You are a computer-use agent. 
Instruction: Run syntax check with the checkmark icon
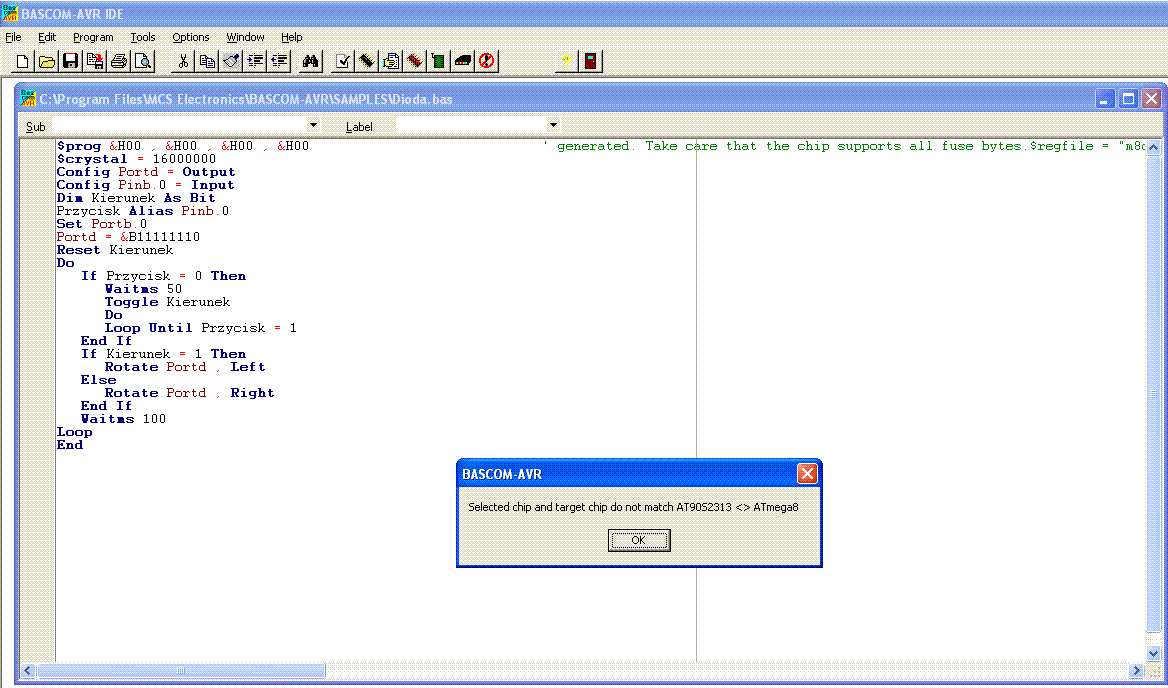point(342,61)
